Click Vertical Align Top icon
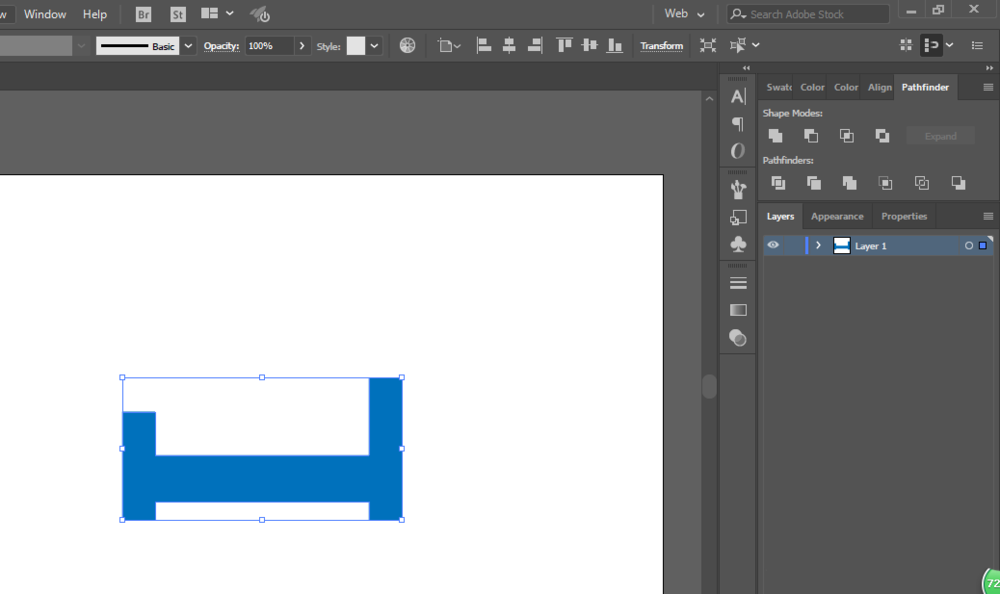 tap(564, 45)
